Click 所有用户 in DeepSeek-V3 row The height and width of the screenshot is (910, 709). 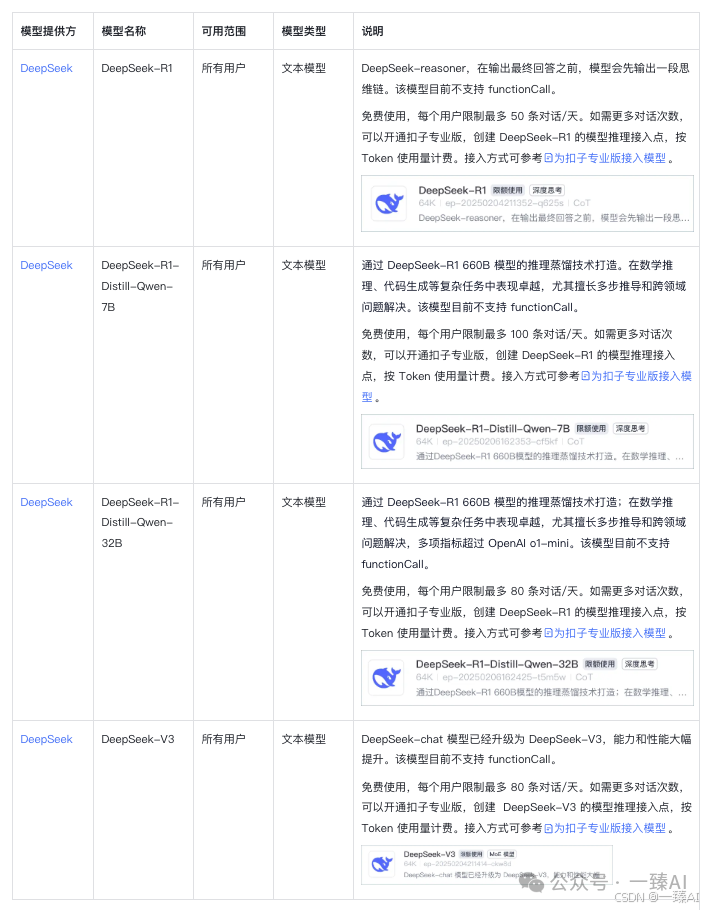click(223, 739)
